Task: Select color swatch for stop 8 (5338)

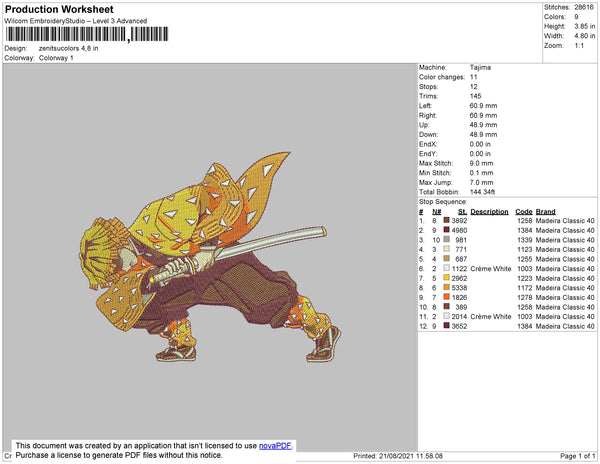Action: [446, 287]
